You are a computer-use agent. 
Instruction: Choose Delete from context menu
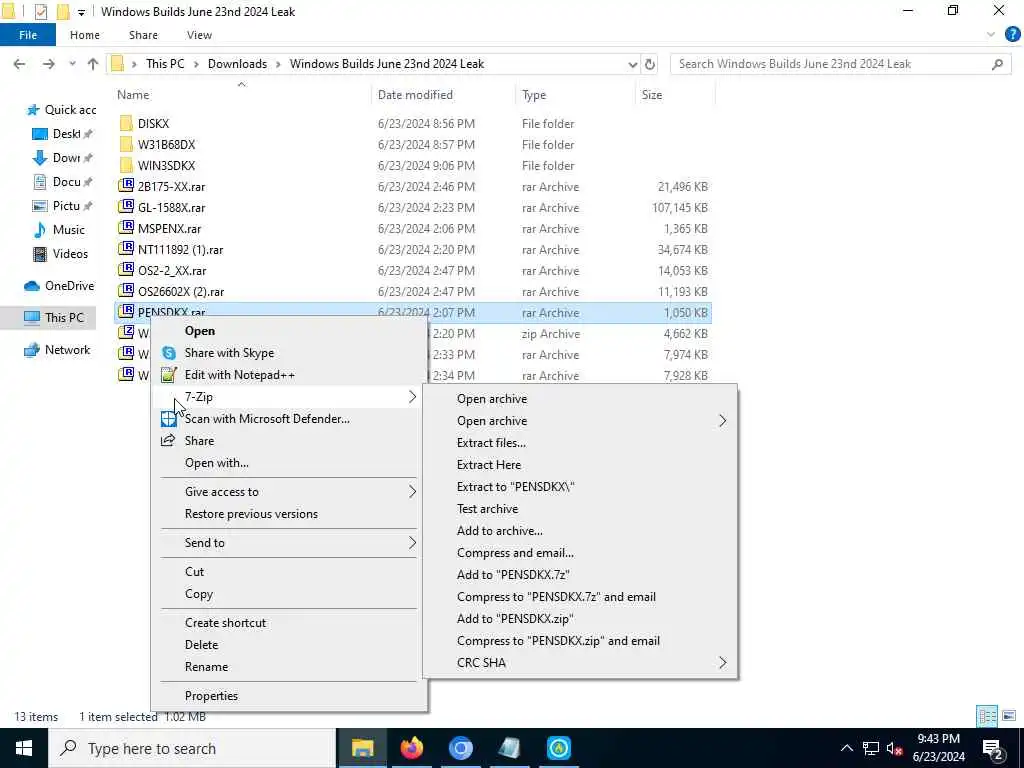click(x=201, y=645)
